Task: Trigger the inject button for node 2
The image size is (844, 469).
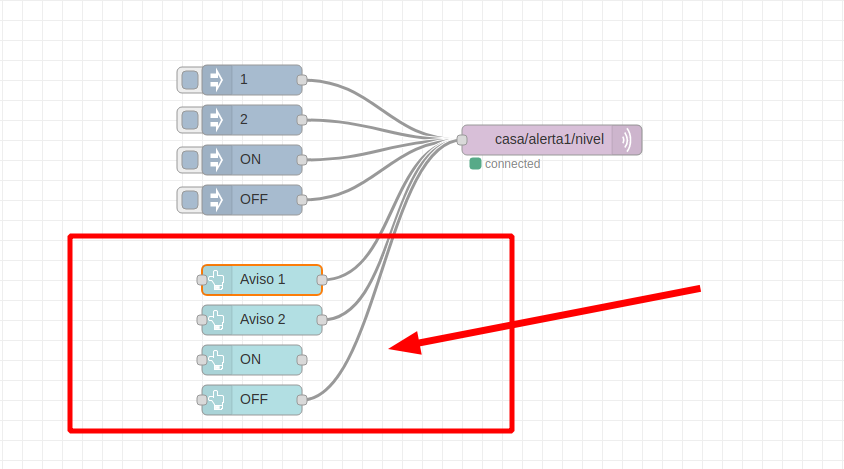Action: click(x=189, y=120)
